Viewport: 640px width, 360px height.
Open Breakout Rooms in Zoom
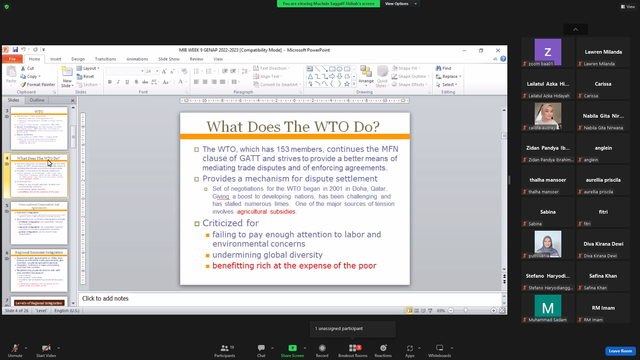(x=353, y=350)
